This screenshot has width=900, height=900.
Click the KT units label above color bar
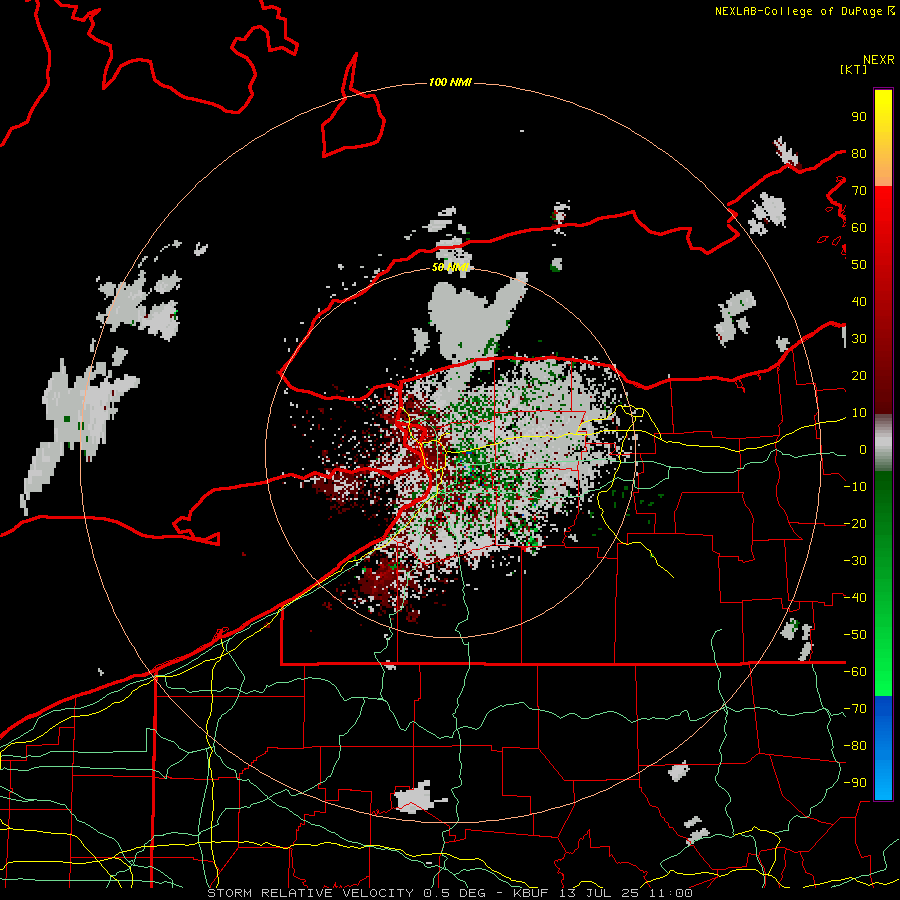pyautogui.click(x=853, y=69)
